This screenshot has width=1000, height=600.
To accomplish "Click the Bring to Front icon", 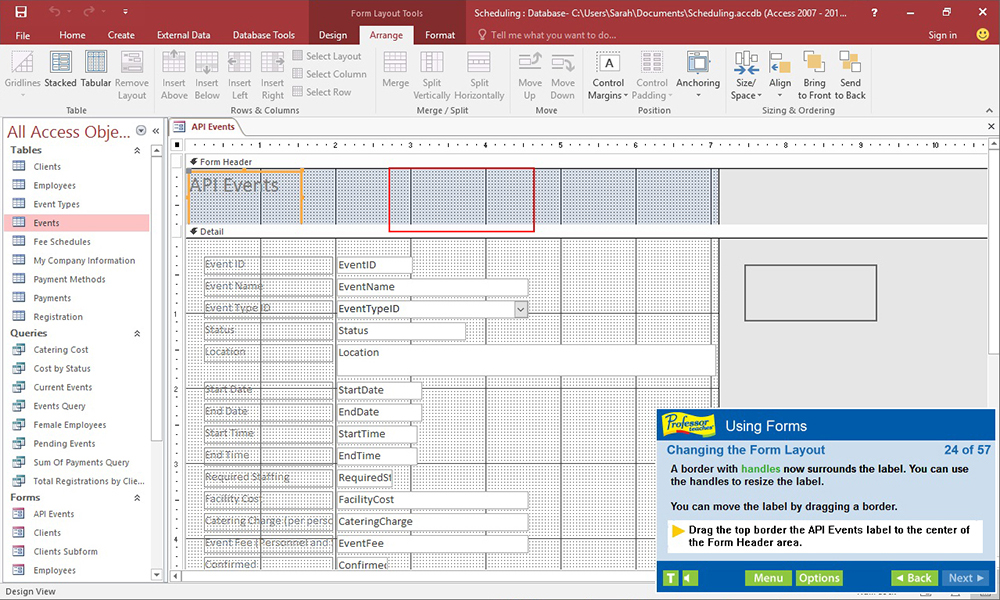I will (814, 62).
